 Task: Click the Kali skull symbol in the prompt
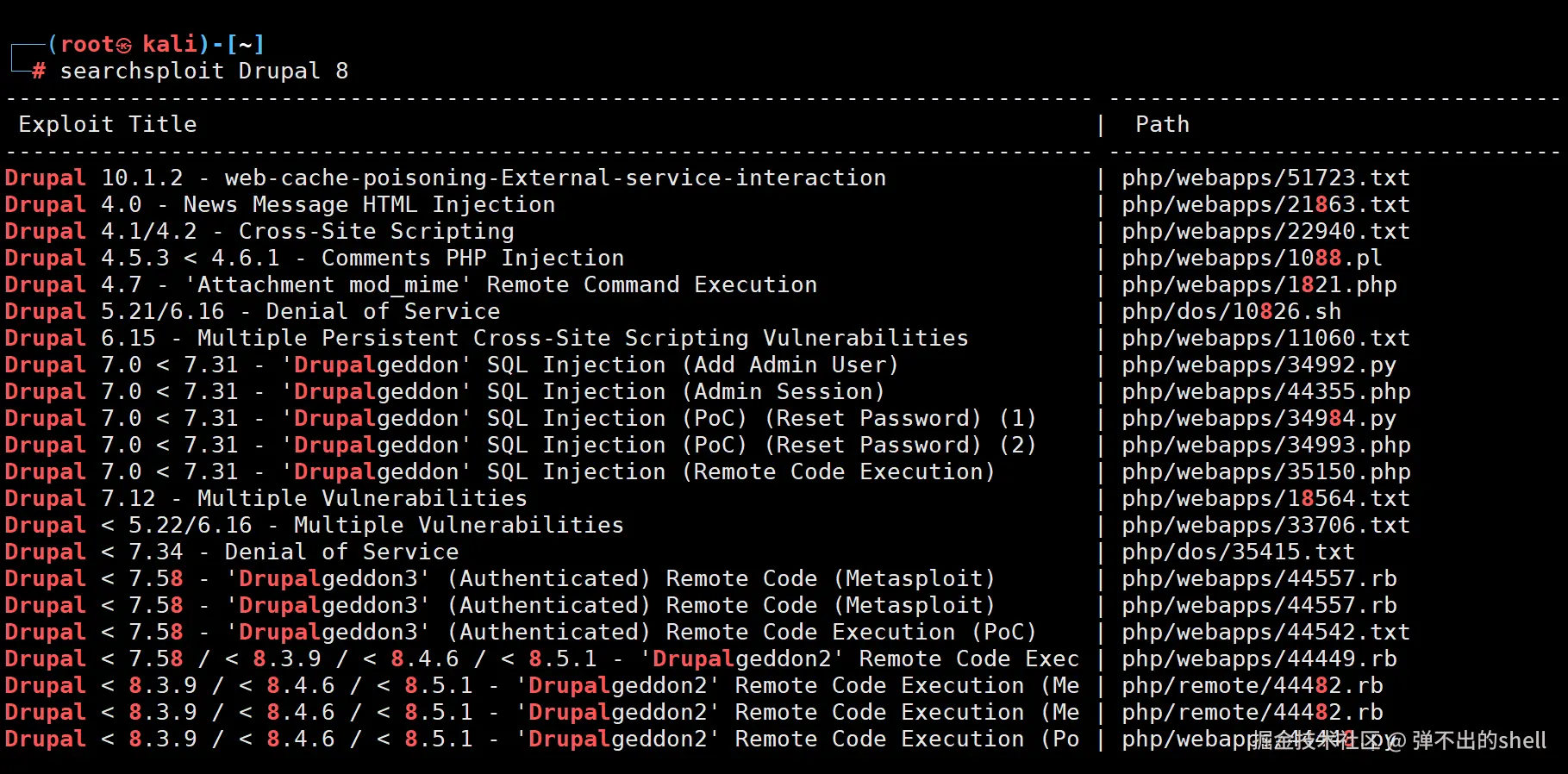[x=124, y=45]
